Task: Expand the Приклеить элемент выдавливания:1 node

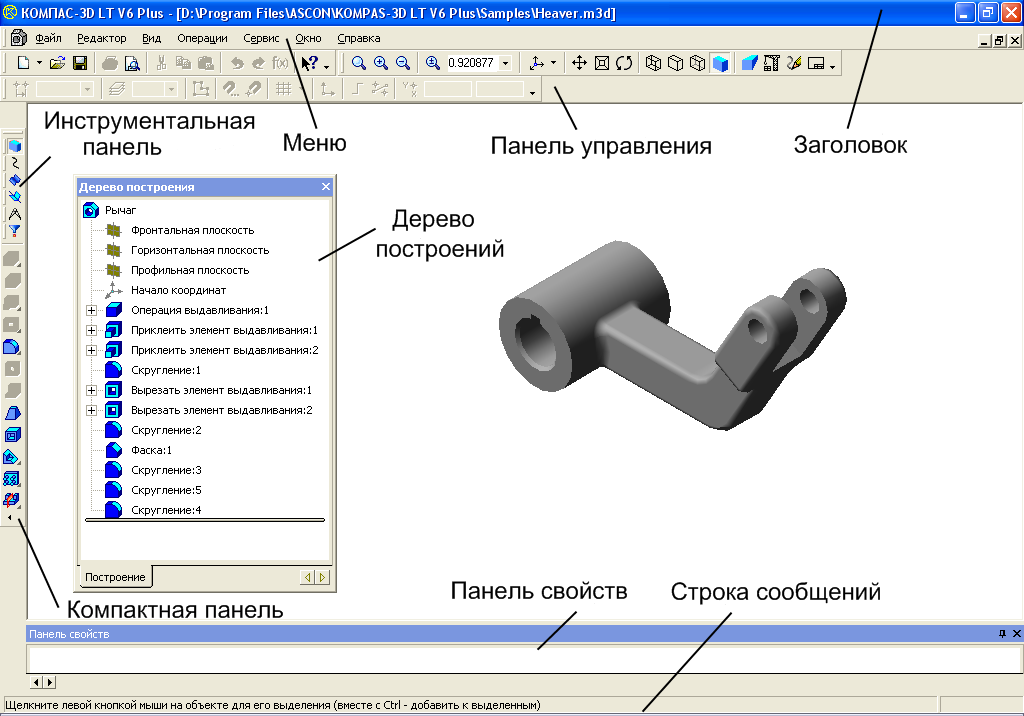Action: [x=91, y=331]
